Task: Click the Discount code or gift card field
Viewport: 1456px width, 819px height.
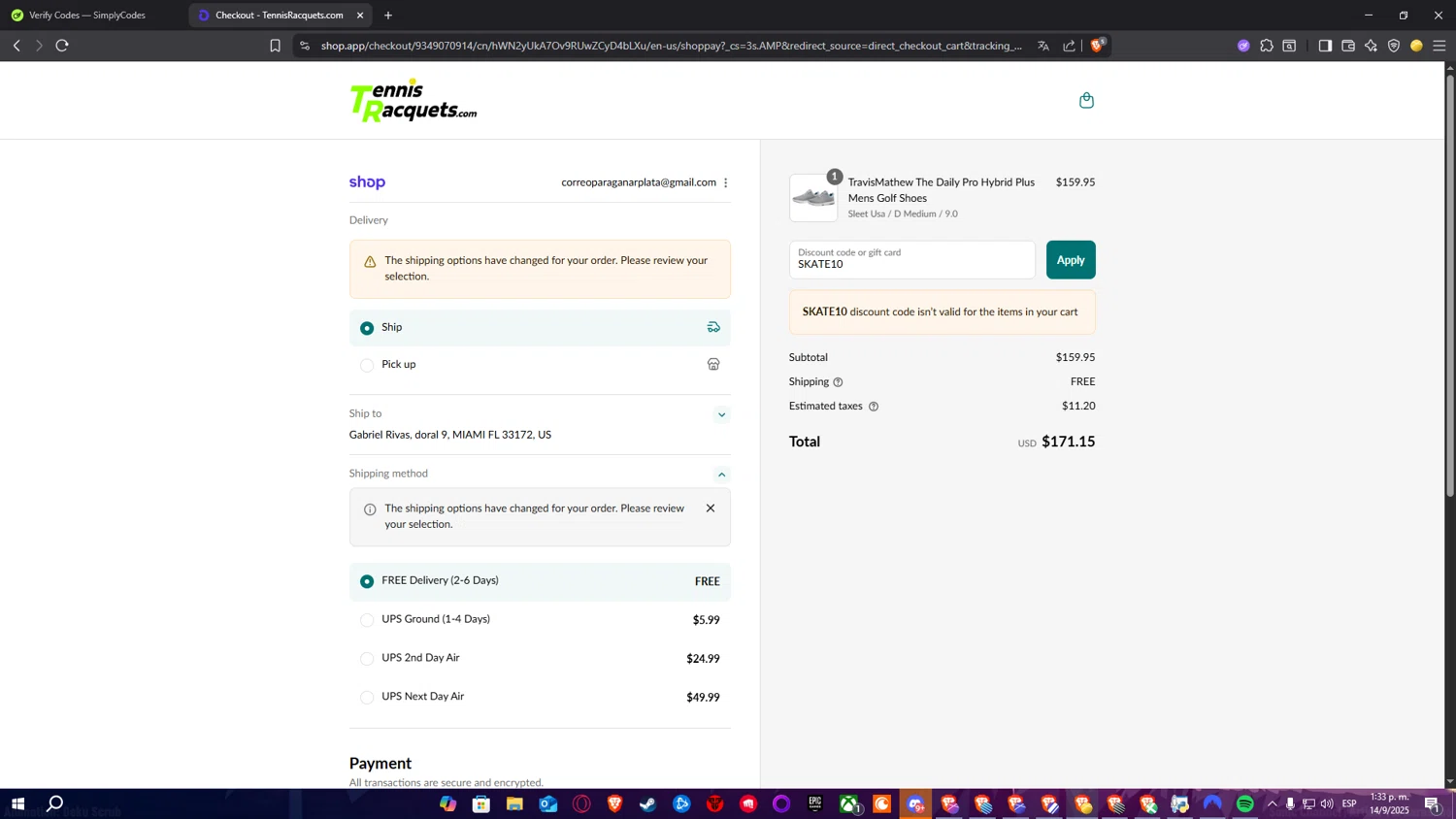Action: pos(911,260)
